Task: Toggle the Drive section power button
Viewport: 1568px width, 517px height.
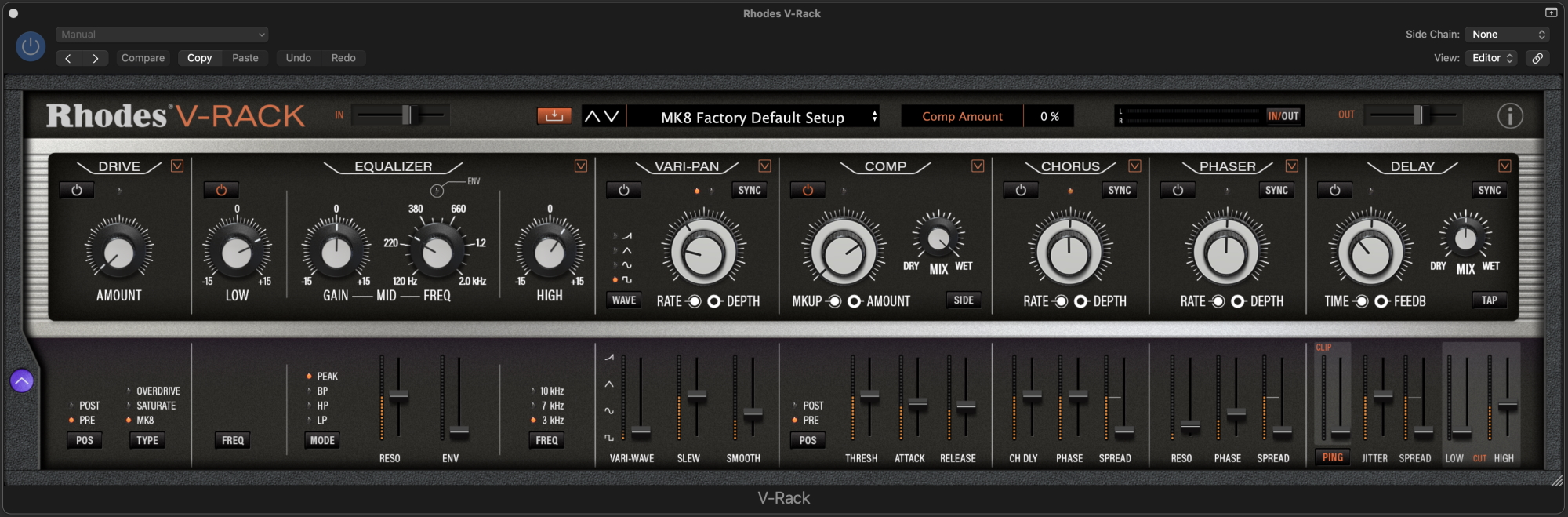Action: pyautogui.click(x=77, y=191)
